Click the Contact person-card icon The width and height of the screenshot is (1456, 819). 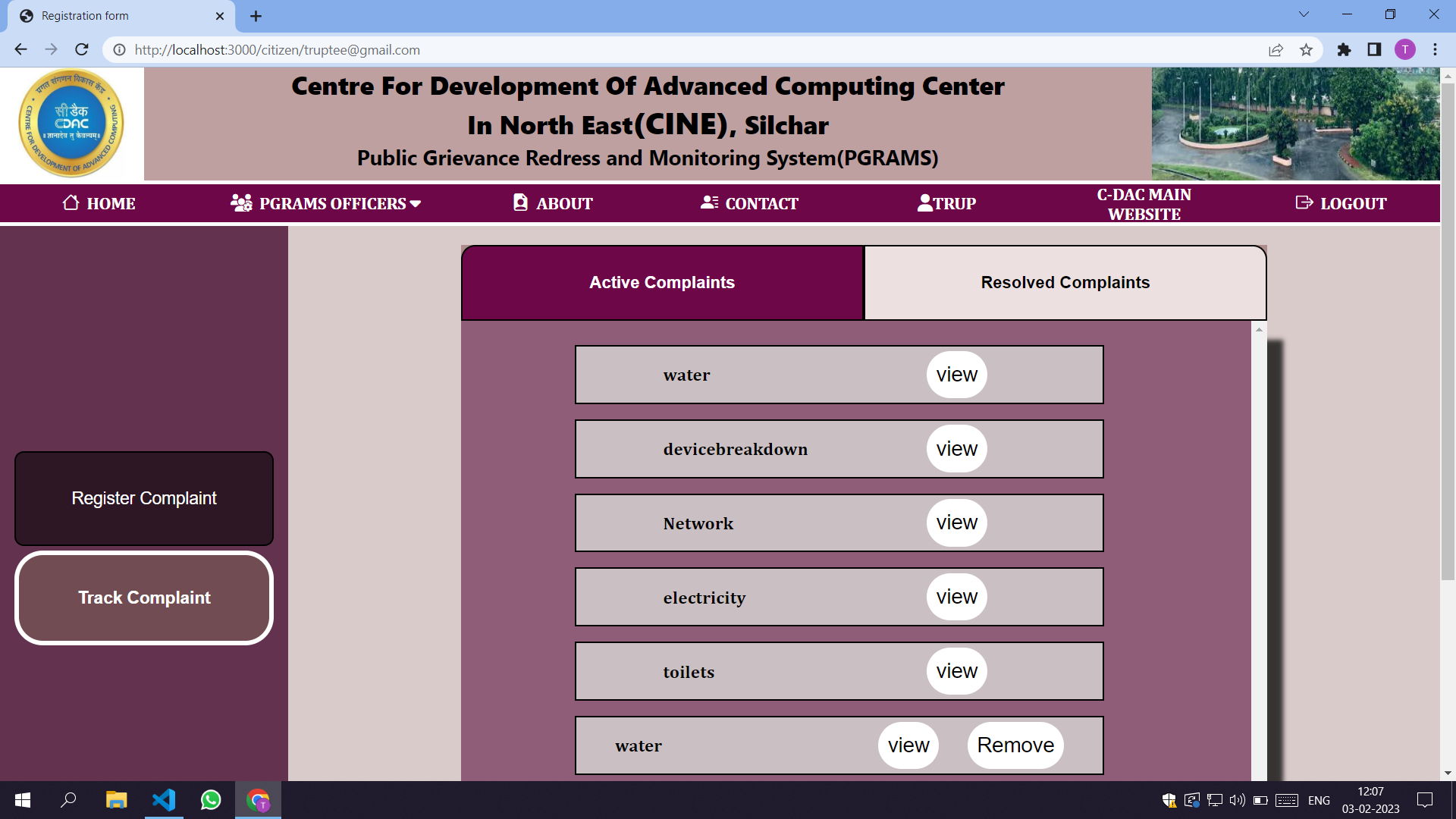[709, 202]
